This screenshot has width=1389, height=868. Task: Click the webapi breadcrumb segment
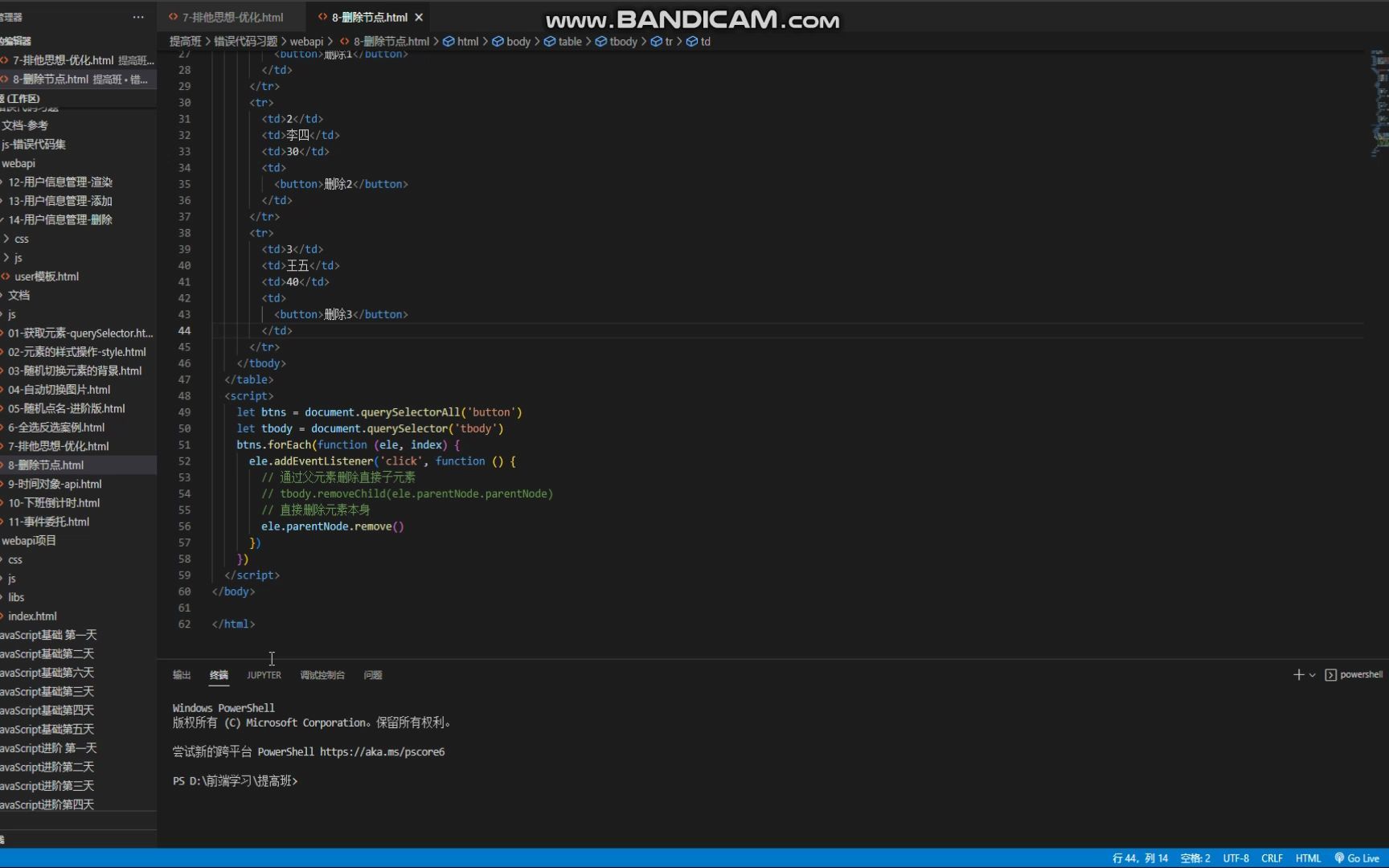pos(306,41)
